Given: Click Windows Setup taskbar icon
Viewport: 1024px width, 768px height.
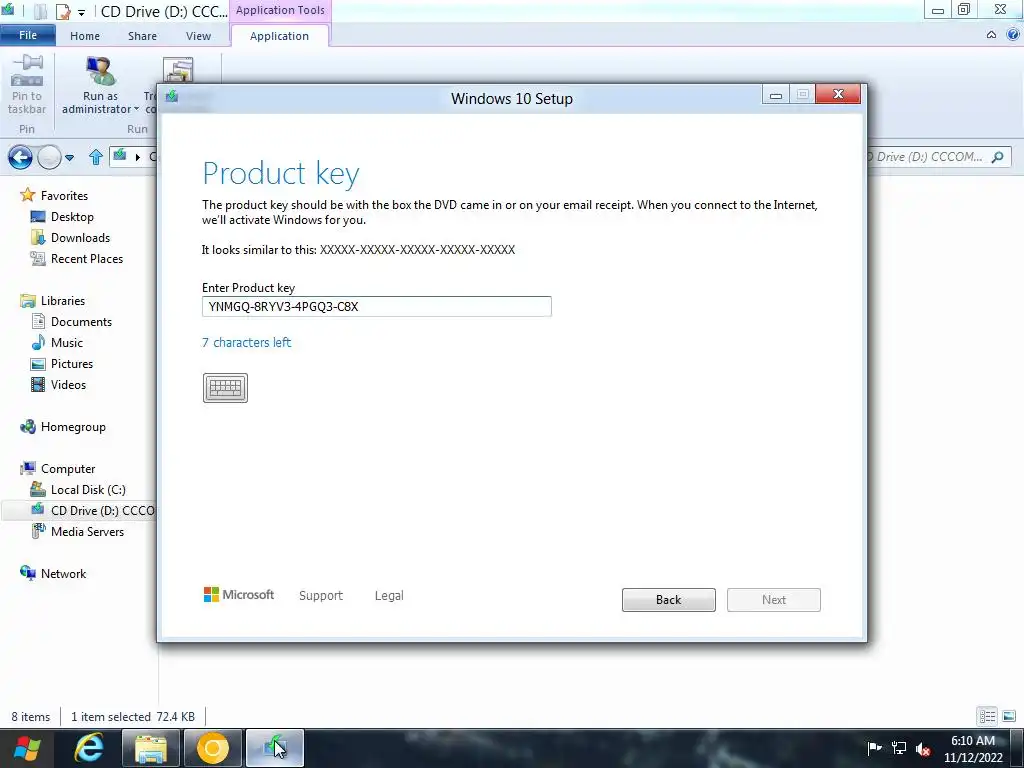Looking at the screenshot, I should tap(275, 748).
